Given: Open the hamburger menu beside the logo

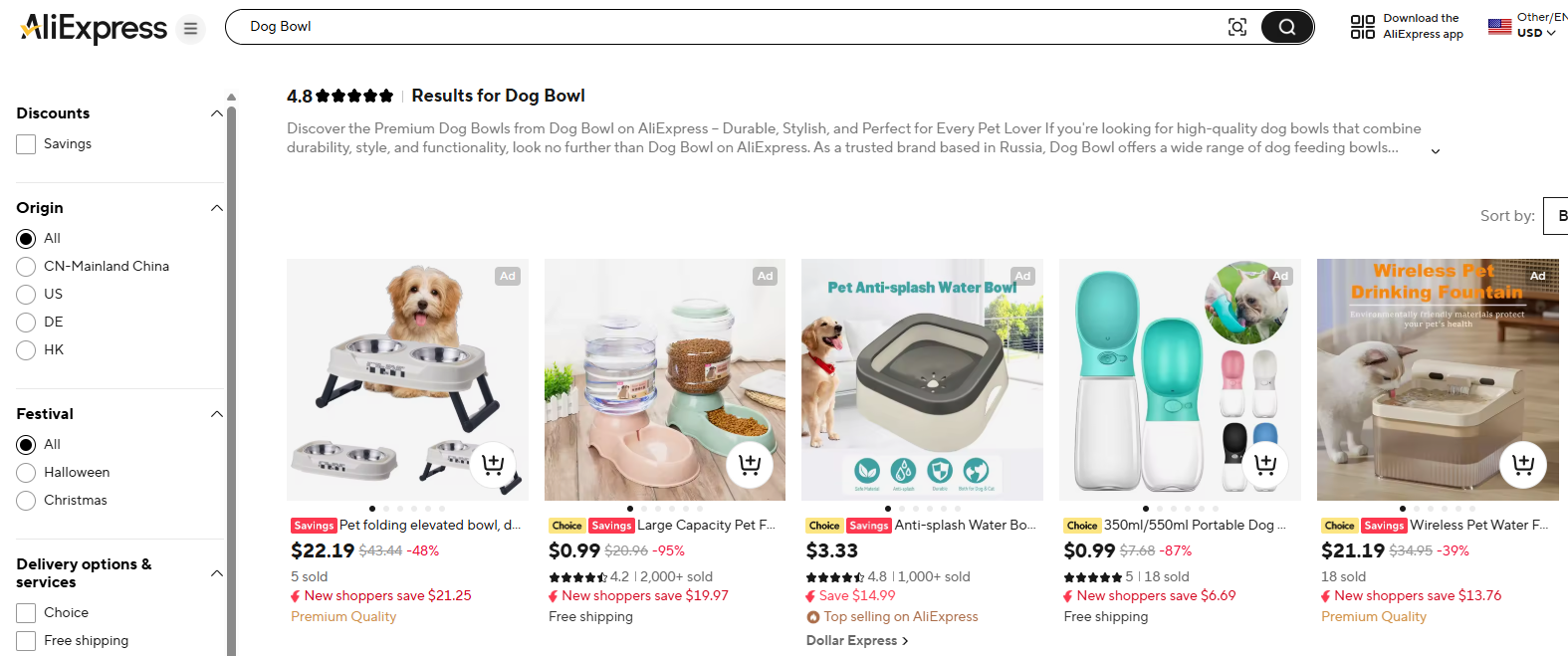Looking at the screenshot, I should (190, 28).
